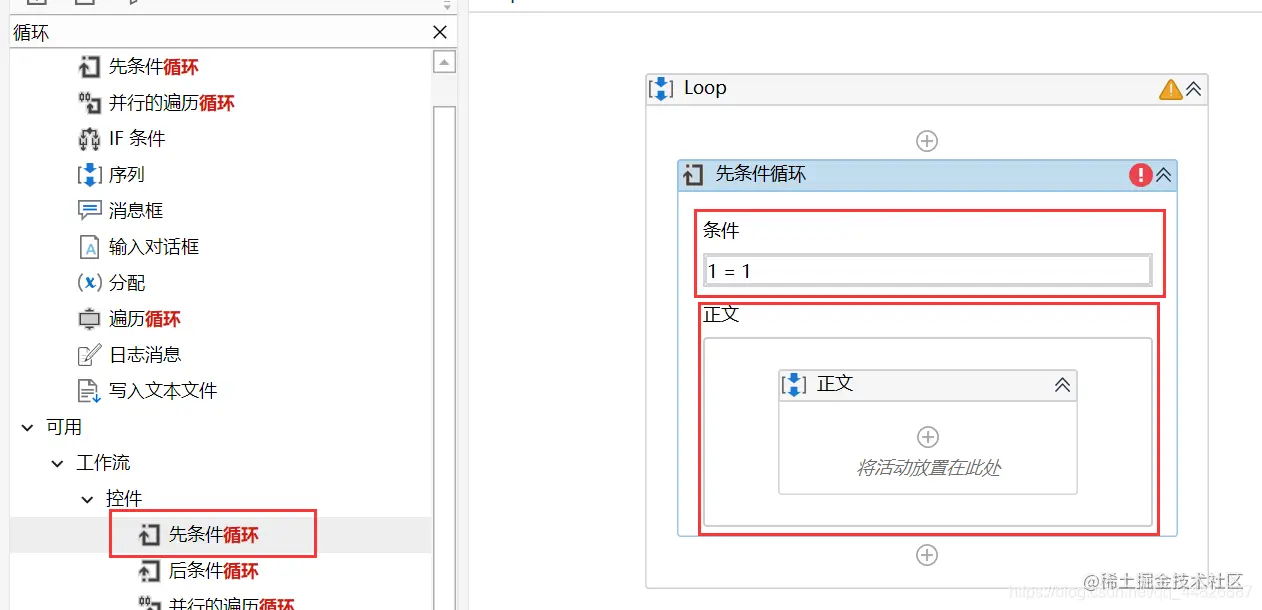This screenshot has width=1262, height=610.
Task: Select the 后条件循环 tree item
Action: [x=213, y=571]
